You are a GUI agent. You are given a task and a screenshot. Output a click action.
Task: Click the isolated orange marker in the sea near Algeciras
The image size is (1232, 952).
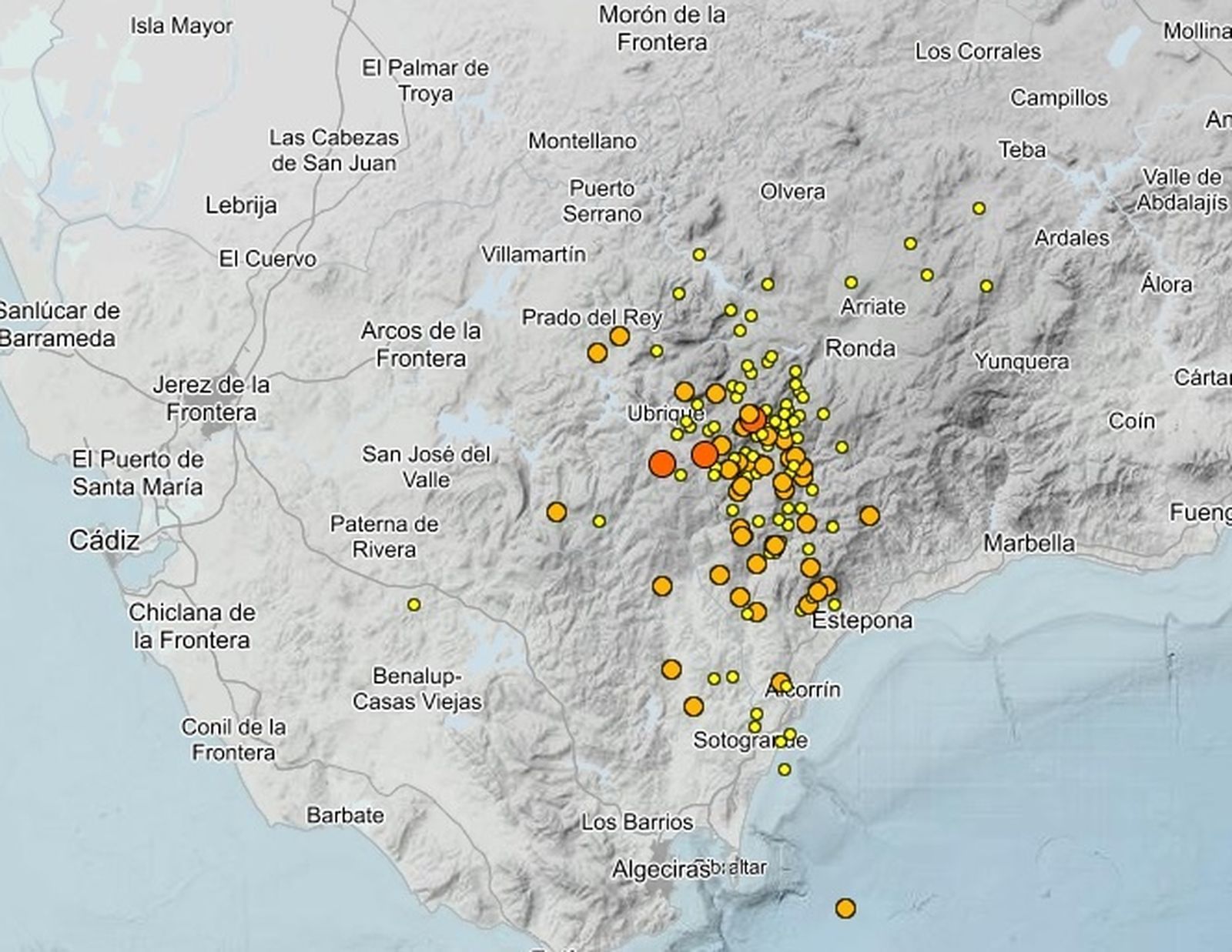[x=845, y=909]
